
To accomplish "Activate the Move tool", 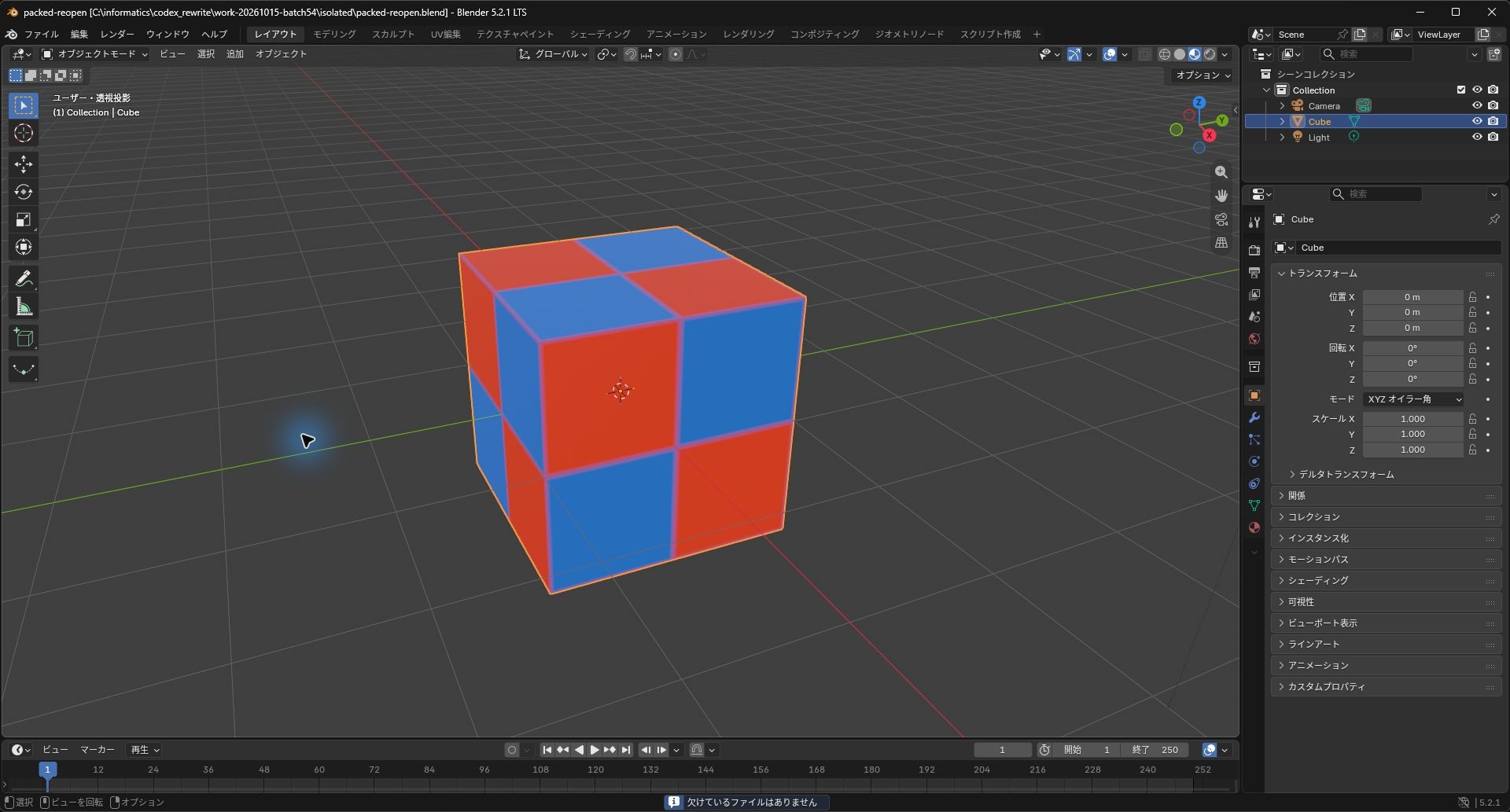I will (24, 164).
